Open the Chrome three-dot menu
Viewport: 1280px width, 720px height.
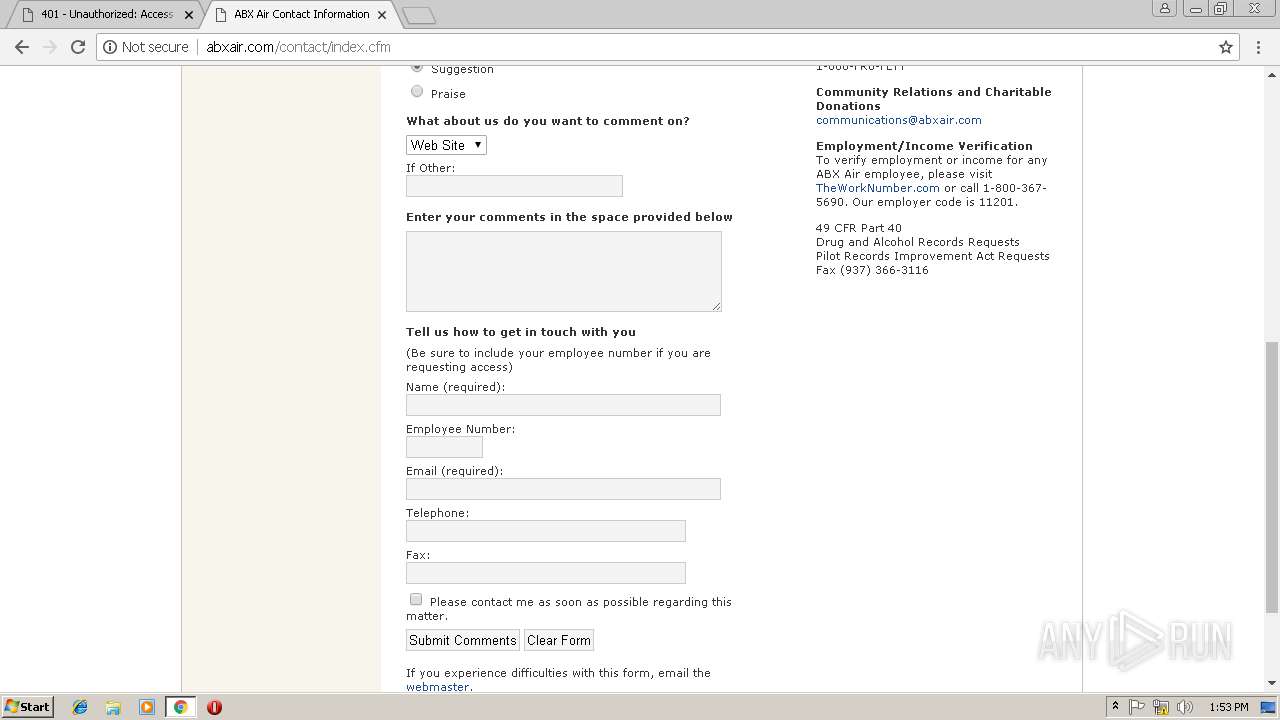coord(1259,47)
